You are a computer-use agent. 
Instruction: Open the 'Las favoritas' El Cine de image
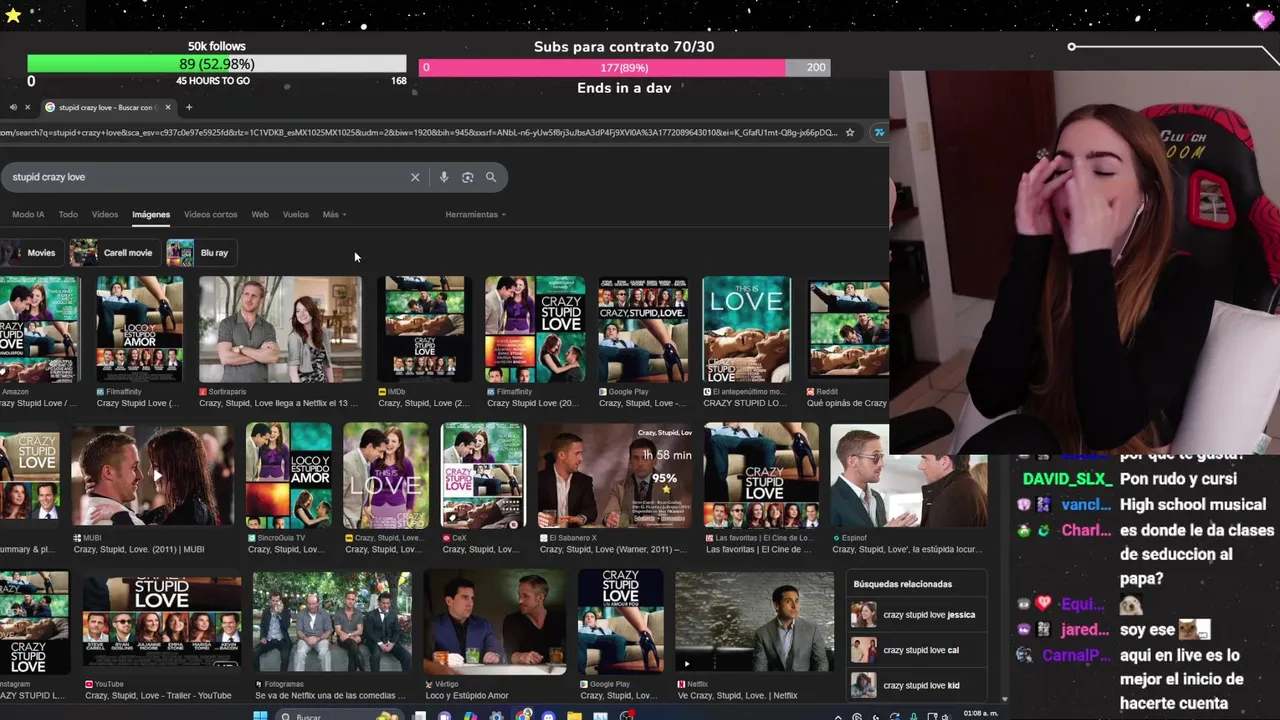(x=762, y=476)
